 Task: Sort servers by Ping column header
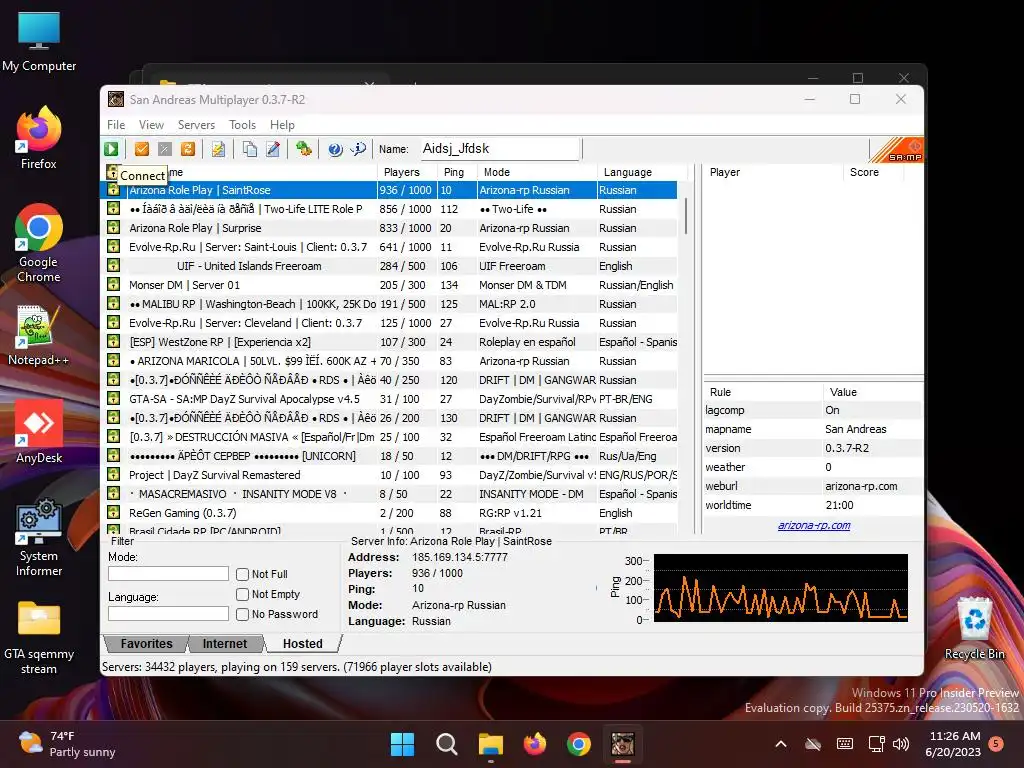coord(454,172)
